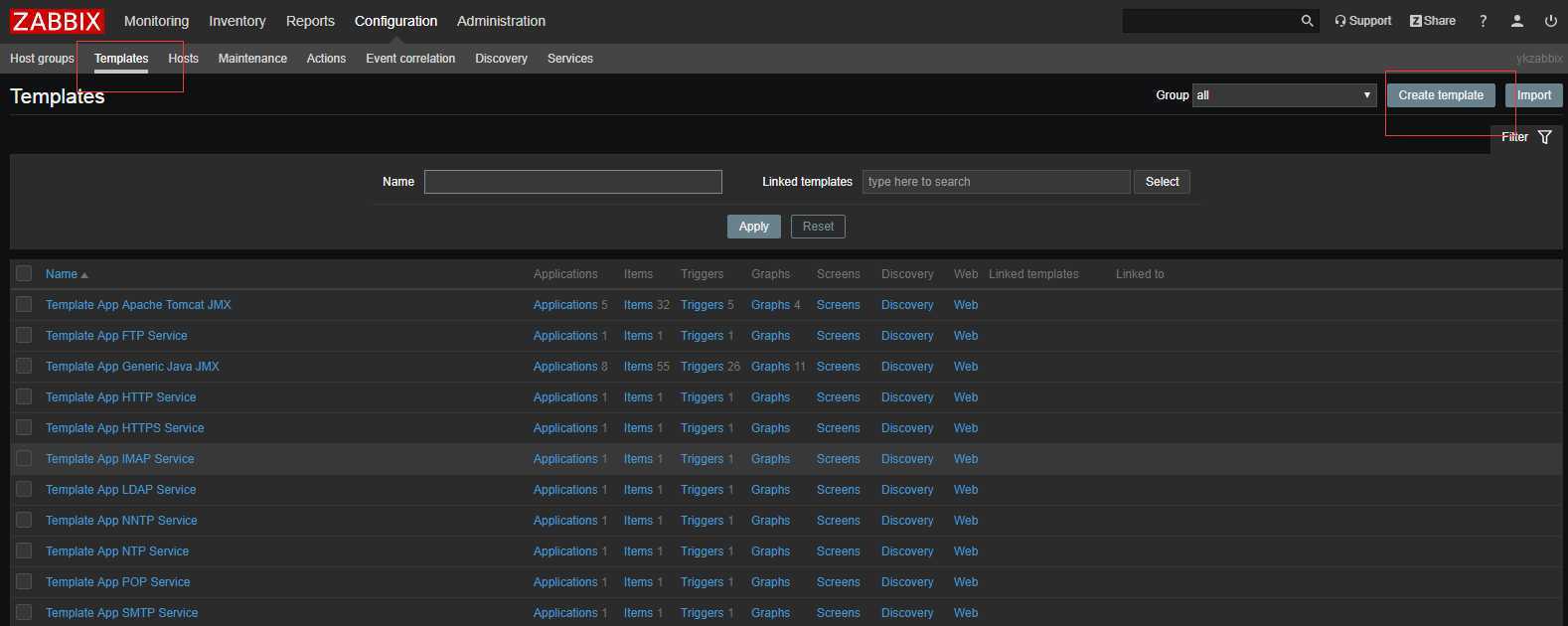
Task: Sort by the Name column header
Action: [x=67, y=274]
